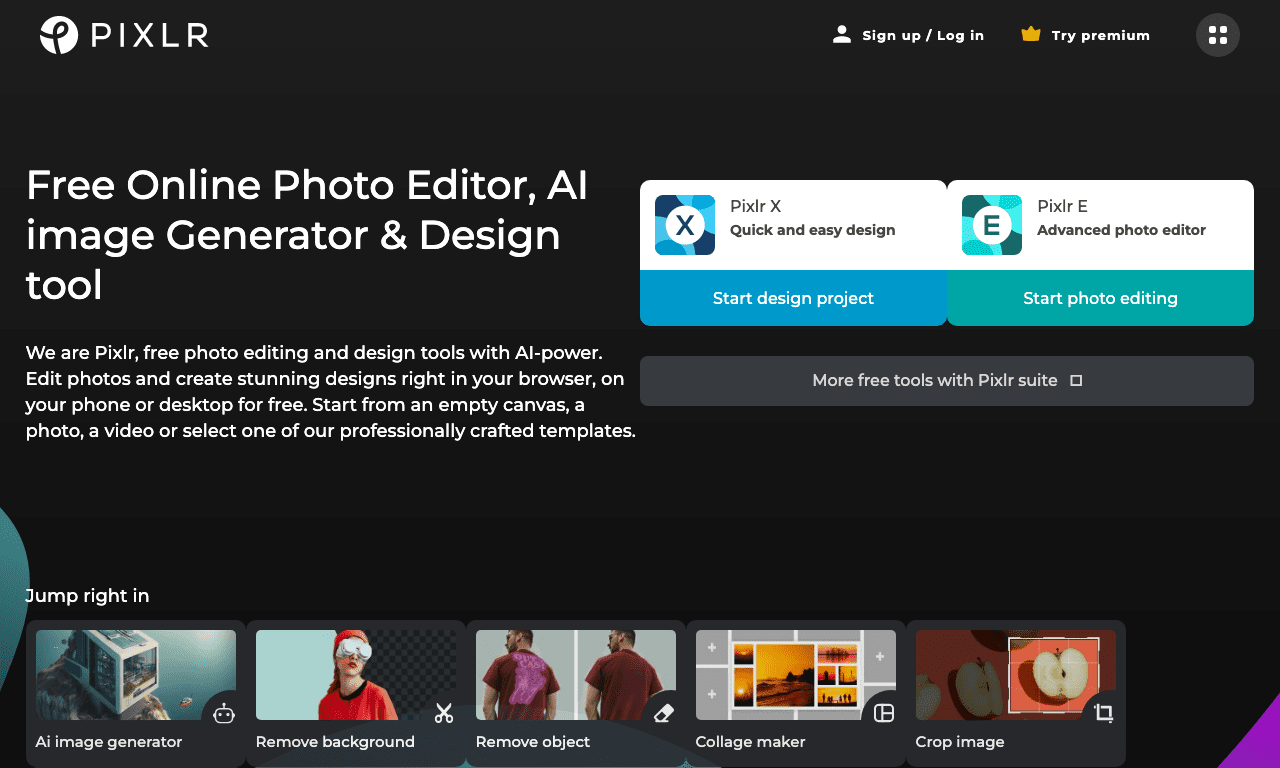
Task: Open Sign up / Log in
Action: pyautogui.click(x=908, y=35)
